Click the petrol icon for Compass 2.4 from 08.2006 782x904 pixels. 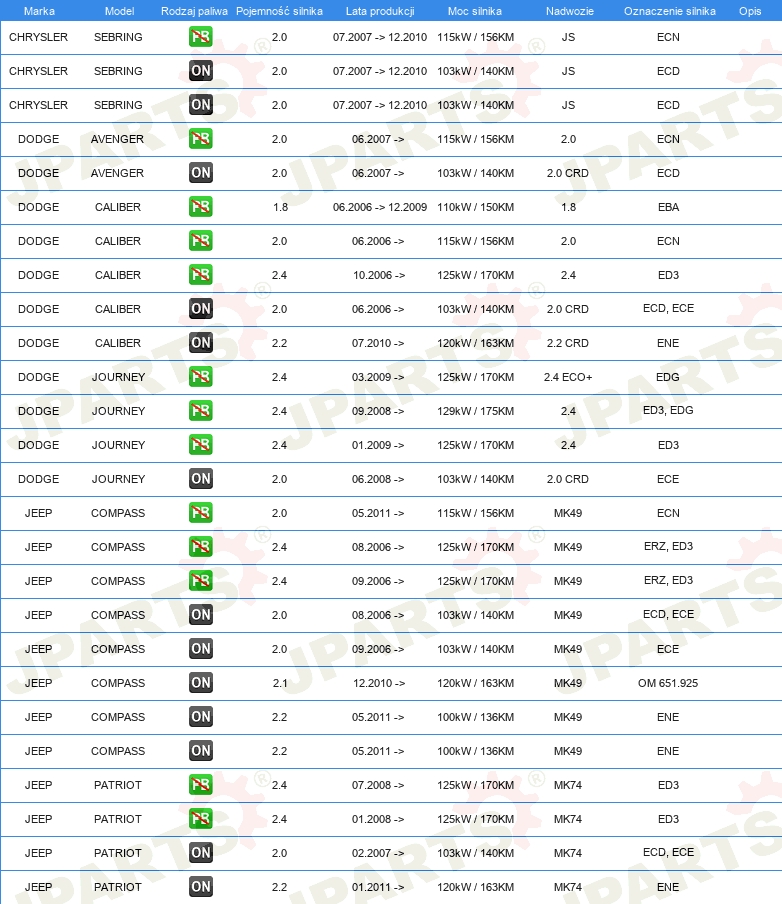[x=201, y=547]
